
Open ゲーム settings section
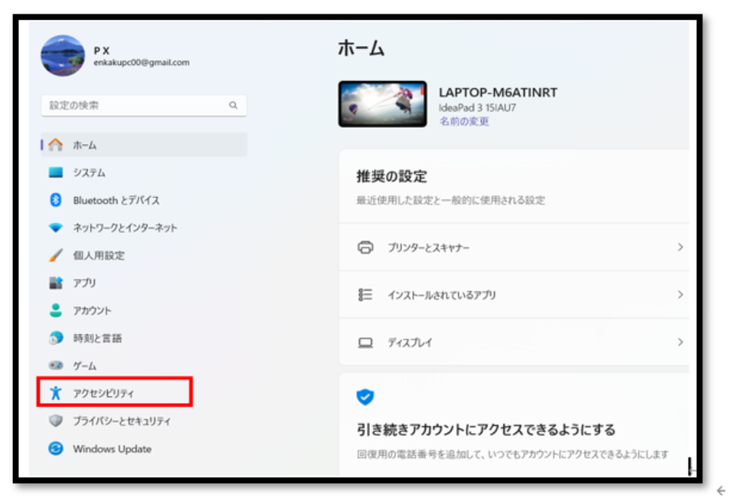point(144,365)
